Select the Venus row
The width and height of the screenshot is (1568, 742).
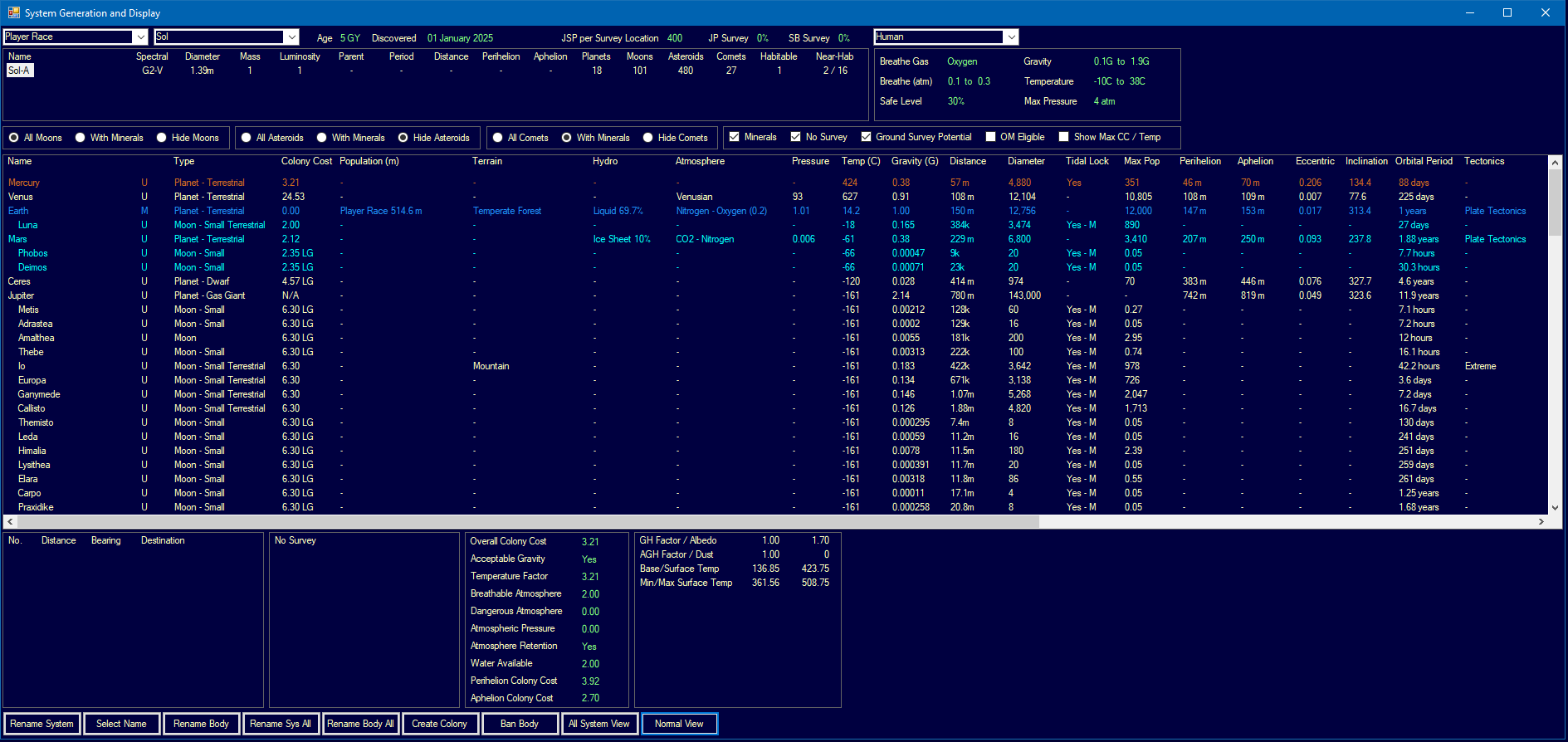[776, 197]
